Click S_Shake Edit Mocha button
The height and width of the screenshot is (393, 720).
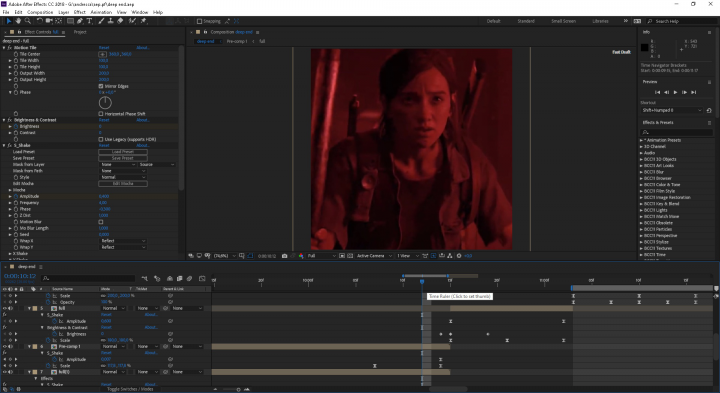pos(123,184)
